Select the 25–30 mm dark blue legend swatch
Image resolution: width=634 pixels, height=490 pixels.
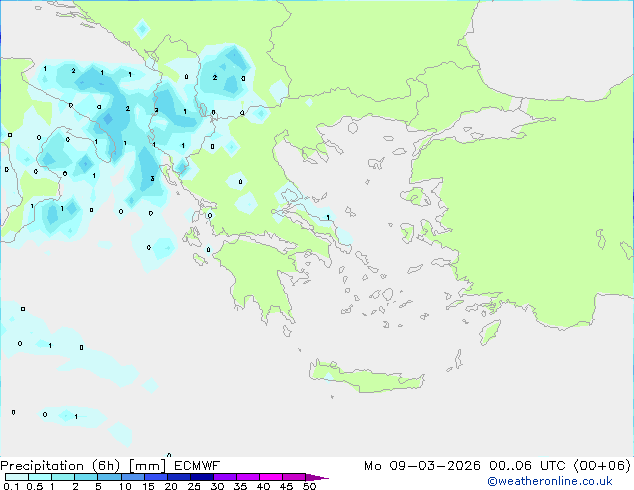[x=201, y=477]
